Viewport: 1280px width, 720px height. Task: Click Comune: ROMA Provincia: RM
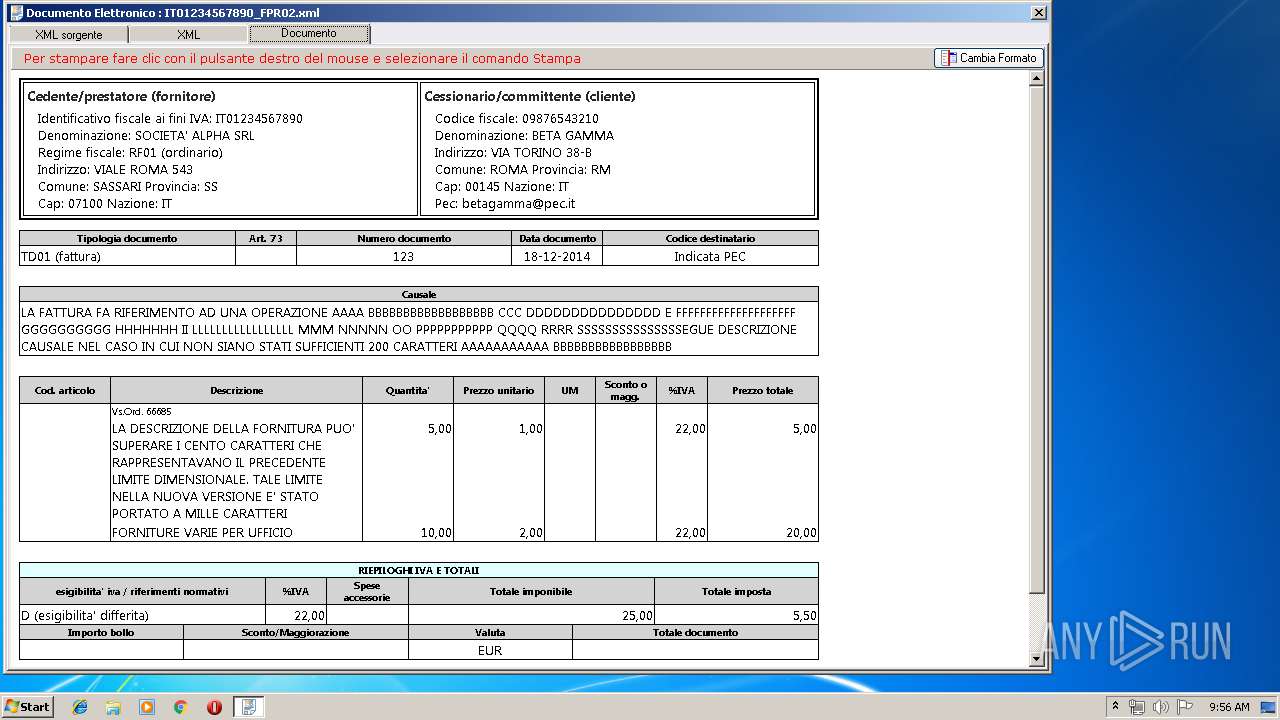[x=522, y=170]
